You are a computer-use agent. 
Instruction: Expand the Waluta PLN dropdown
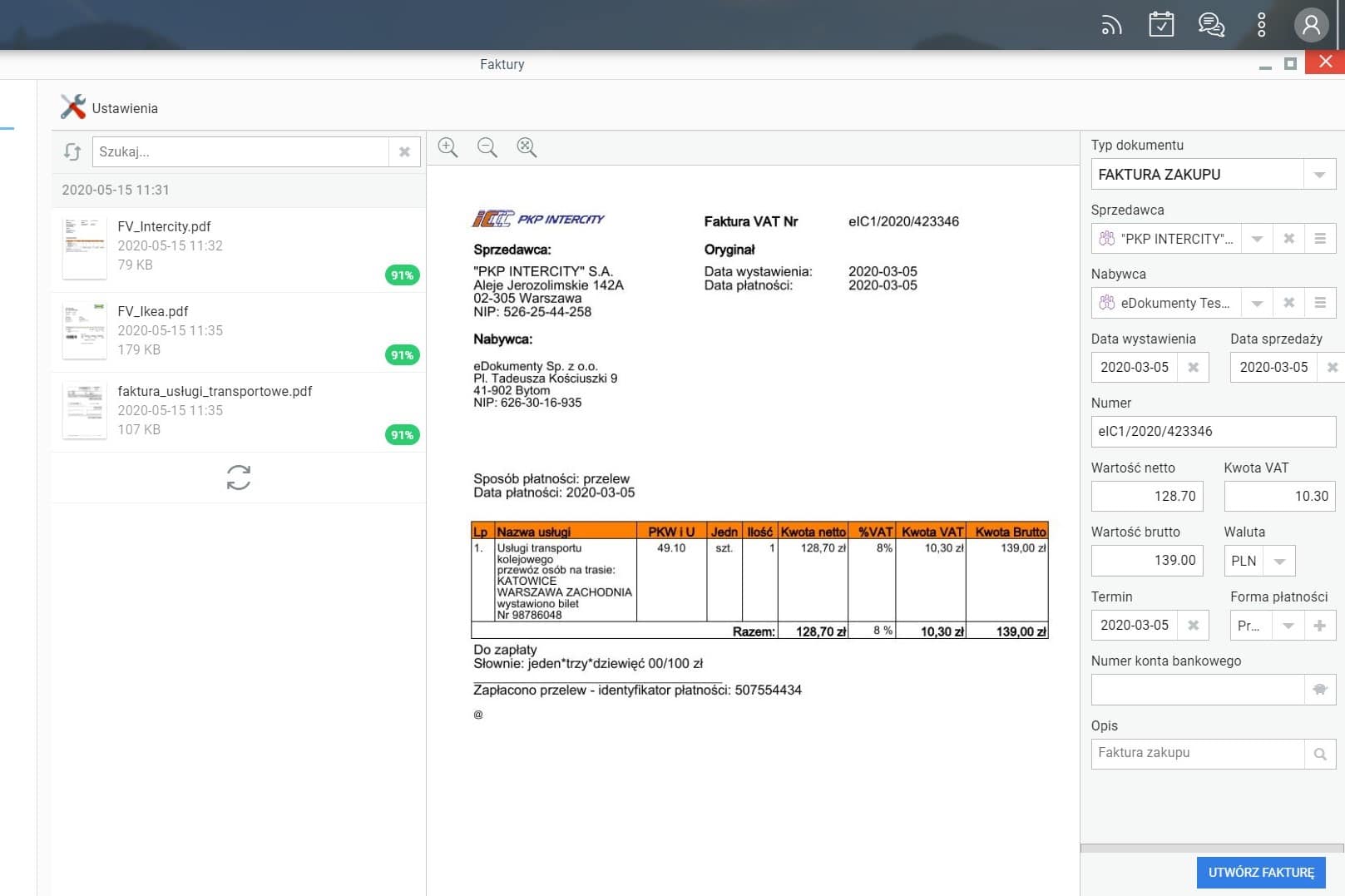[x=1279, y=561]
